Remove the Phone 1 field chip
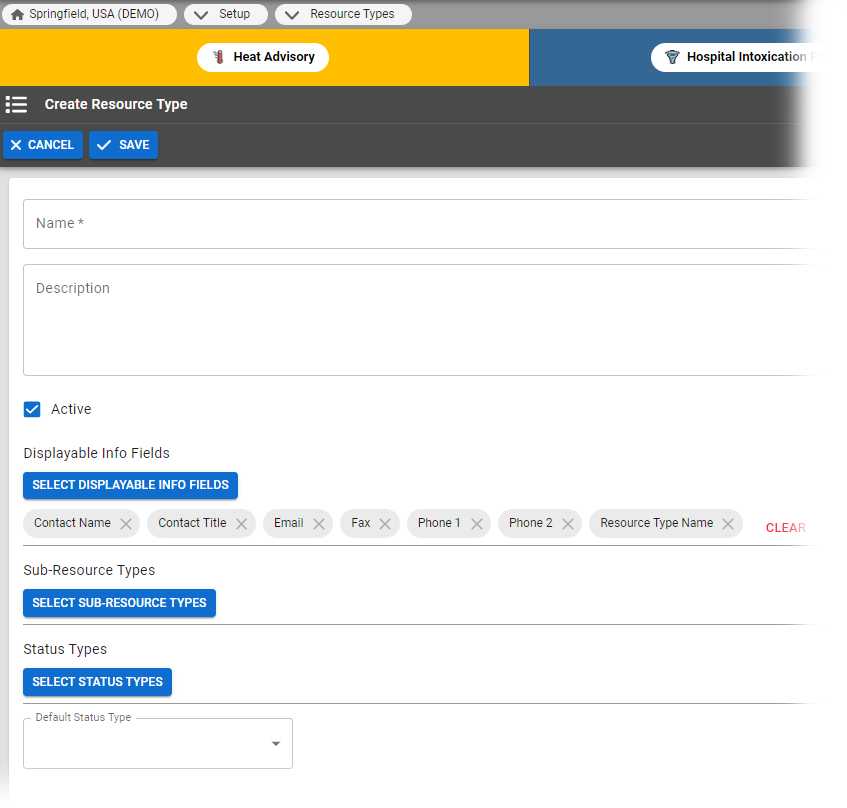 click(477, 523)
